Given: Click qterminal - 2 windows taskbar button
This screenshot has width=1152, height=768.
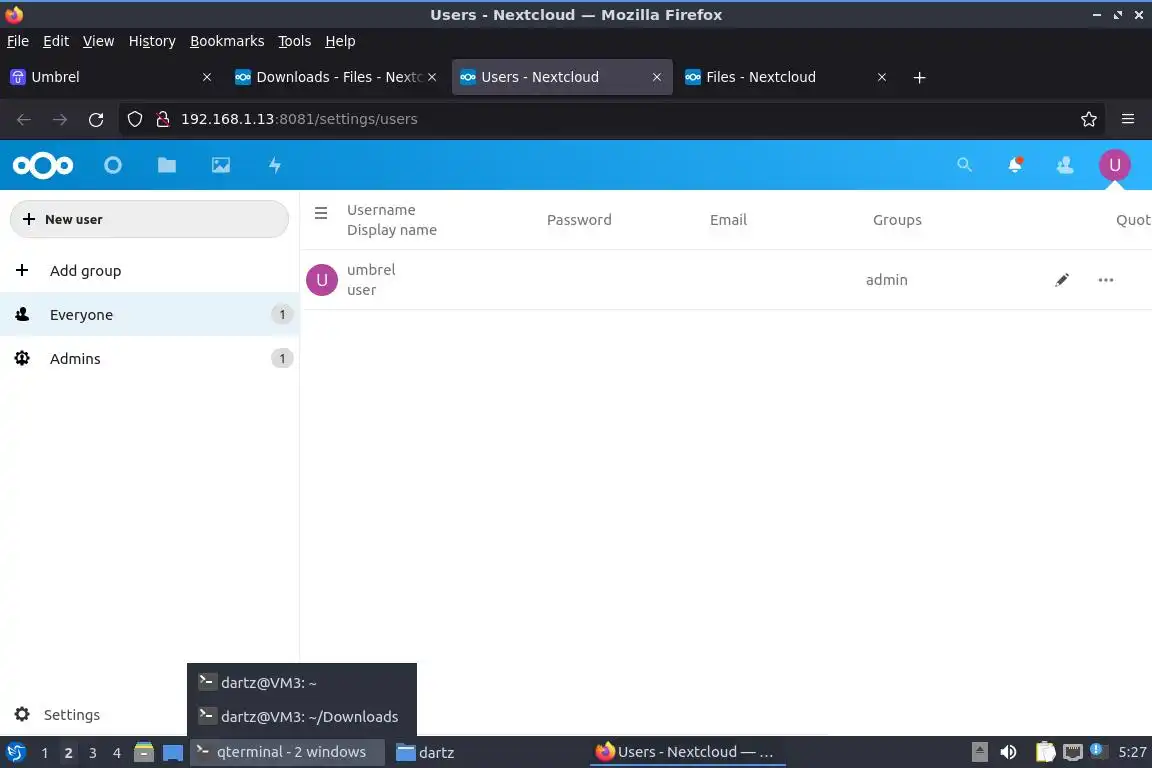Looking at the screenshot, I should [287, 752].
